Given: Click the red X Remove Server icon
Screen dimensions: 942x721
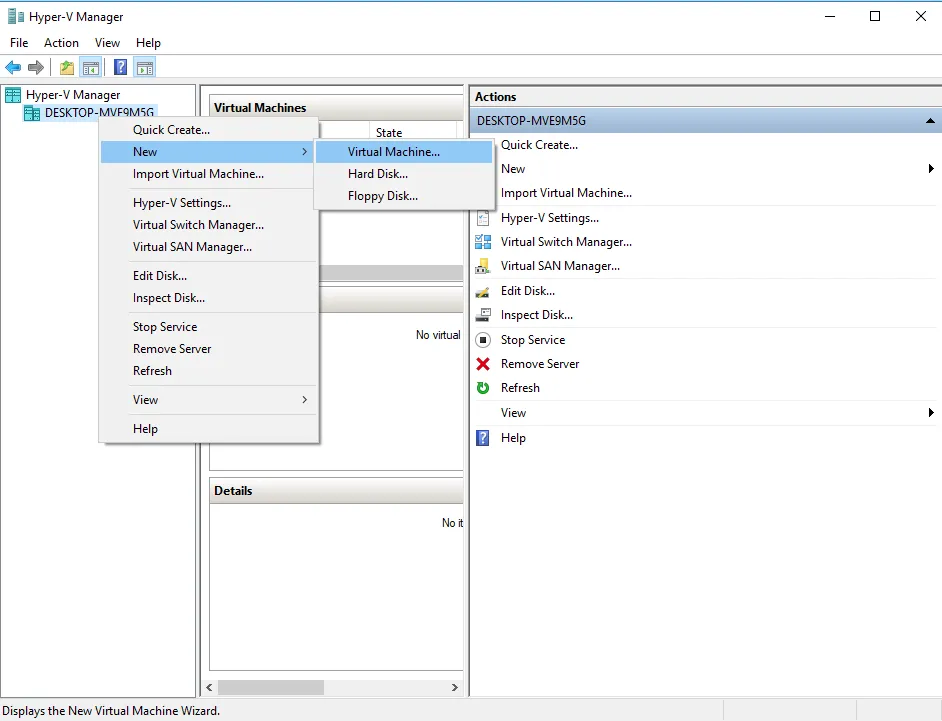Looking at the screenshot, I should pyautogui.click(x=483, y=364).
